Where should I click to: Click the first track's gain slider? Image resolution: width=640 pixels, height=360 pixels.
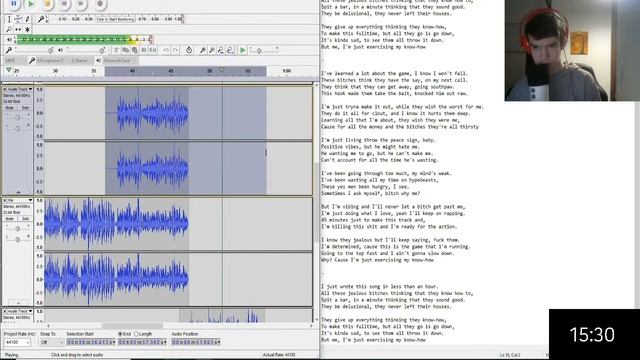[18, 118]
